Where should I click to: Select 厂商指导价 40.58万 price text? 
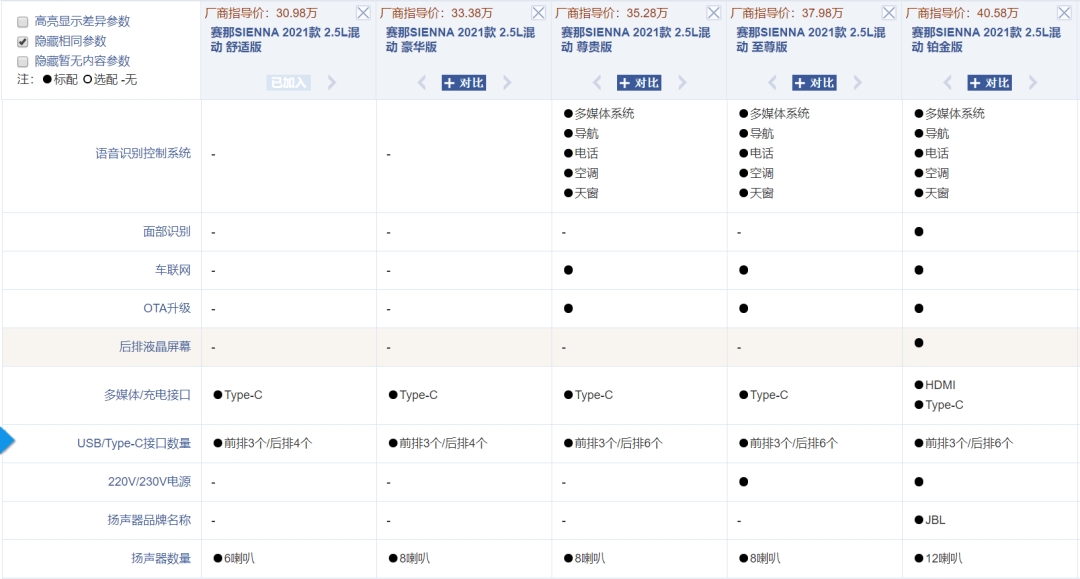point(962,13)
